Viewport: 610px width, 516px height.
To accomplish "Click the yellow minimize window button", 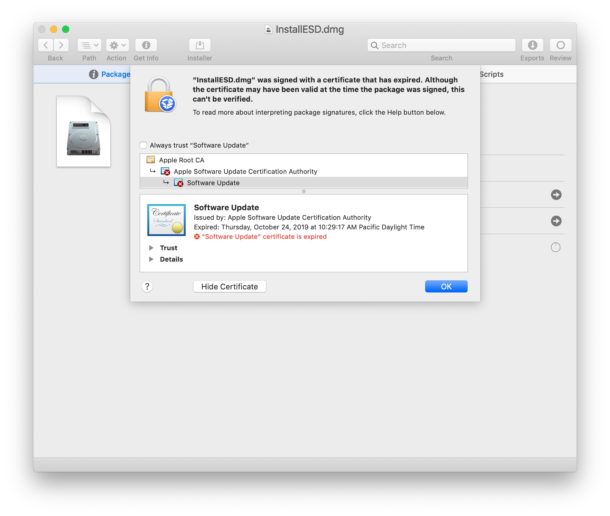I will click(54, 29).
